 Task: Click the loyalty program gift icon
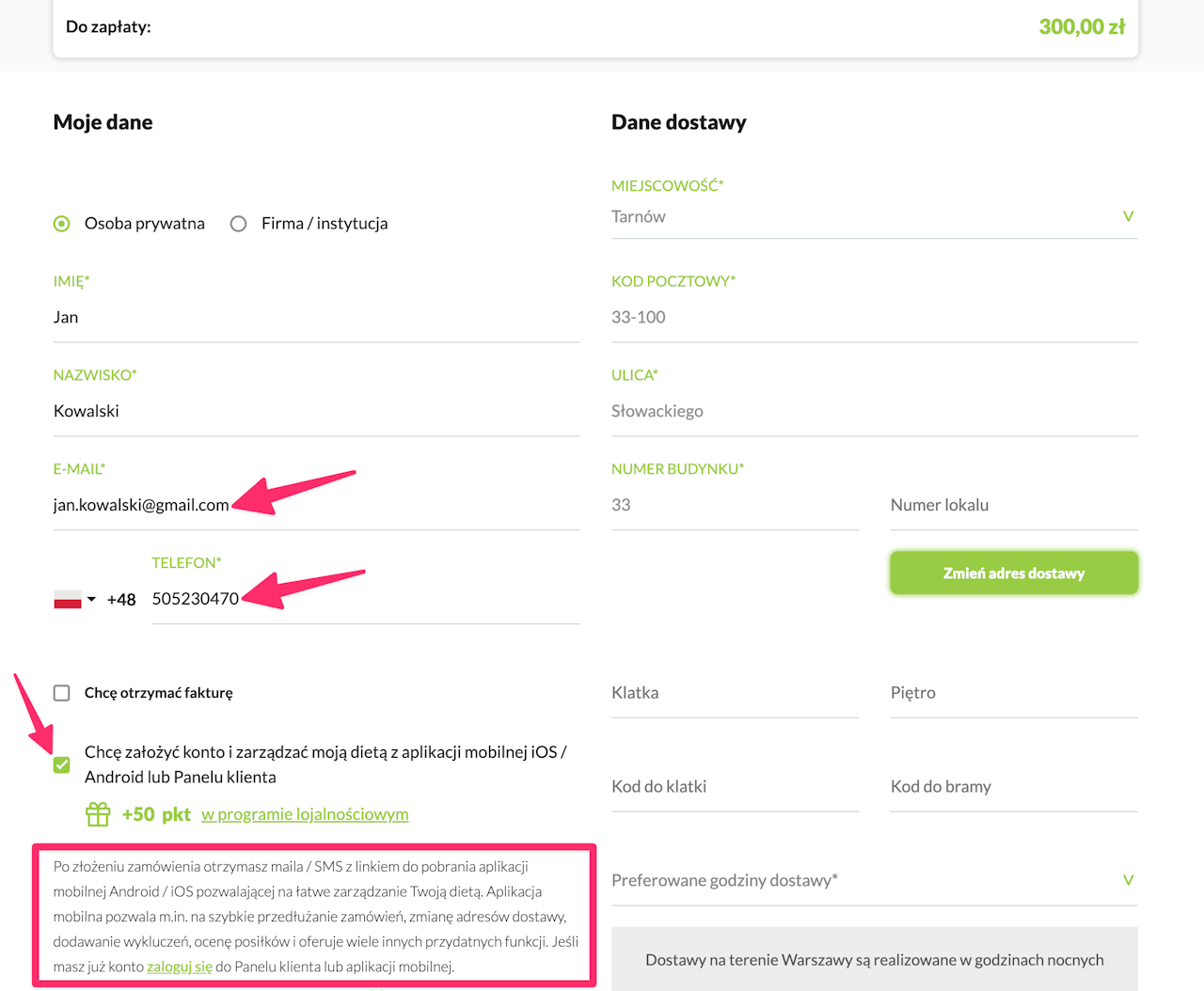98,814
